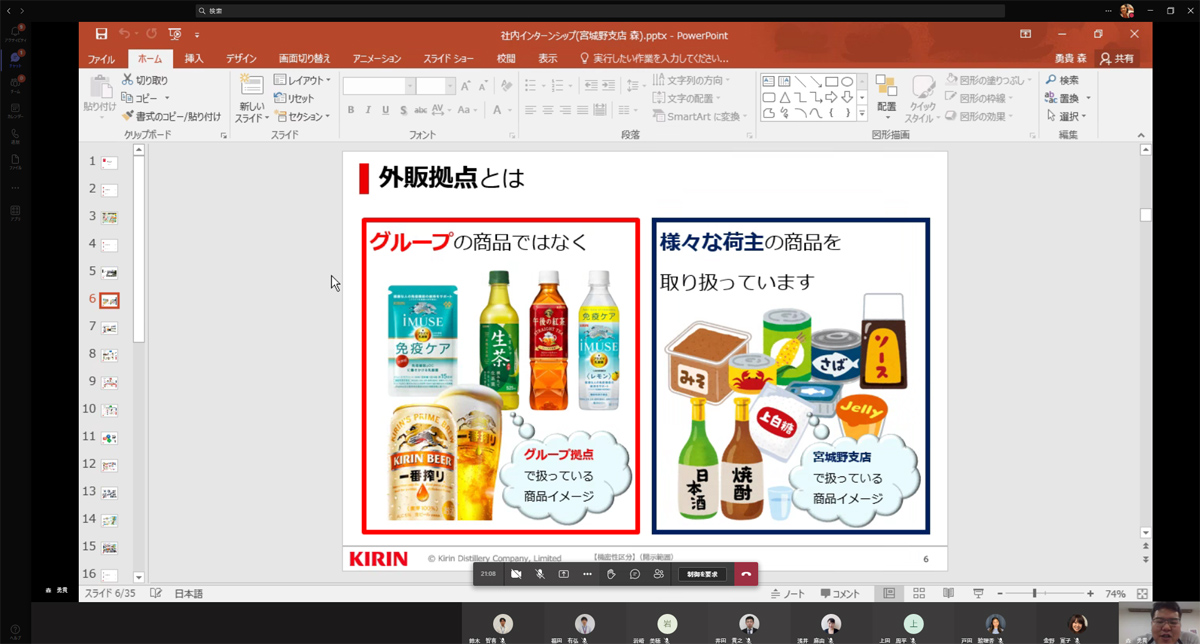Hang up the Teams call
Screen dimensions: 1200x644
746,574
